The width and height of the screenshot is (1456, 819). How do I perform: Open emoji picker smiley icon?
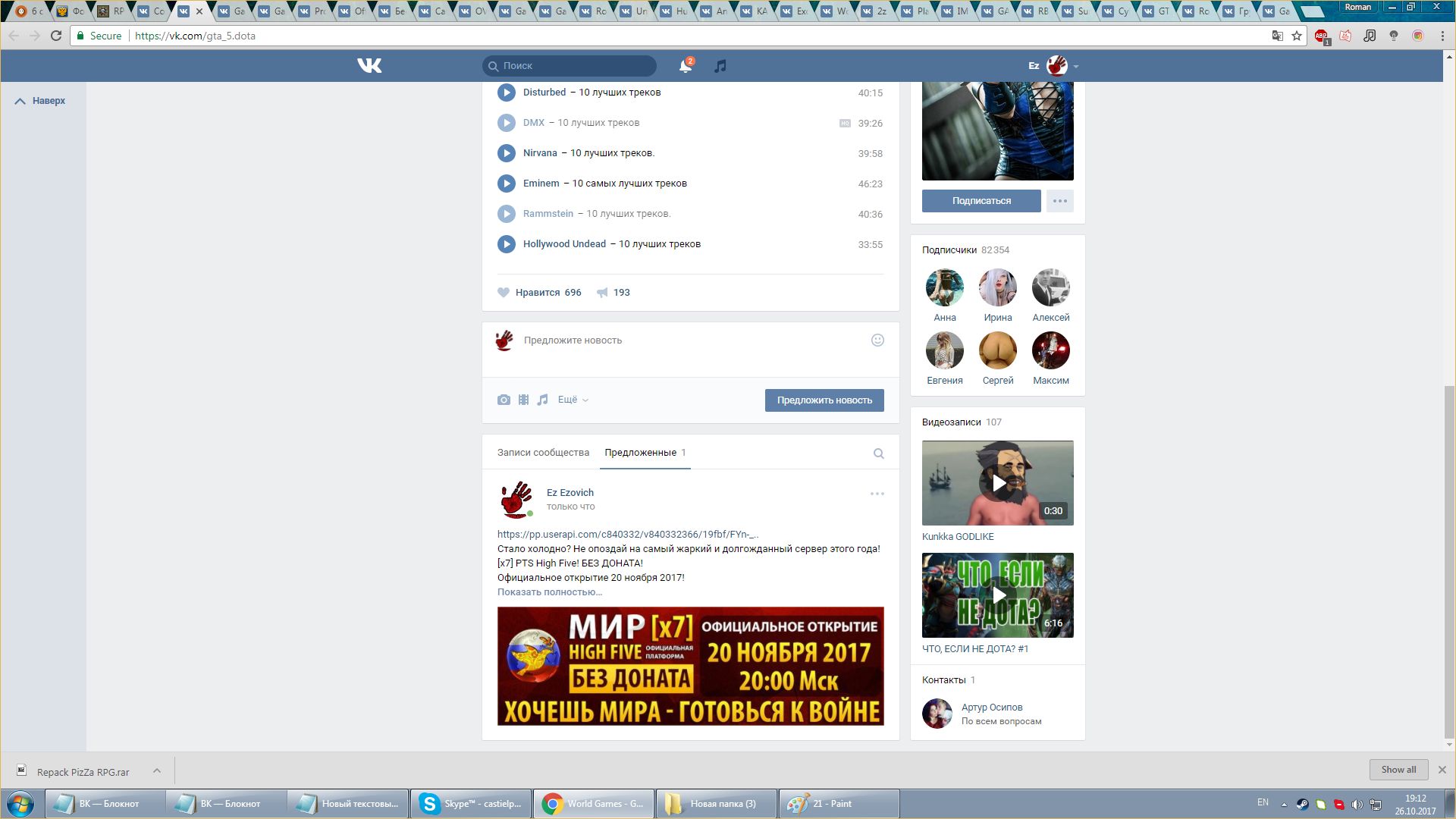click(877, 340)
